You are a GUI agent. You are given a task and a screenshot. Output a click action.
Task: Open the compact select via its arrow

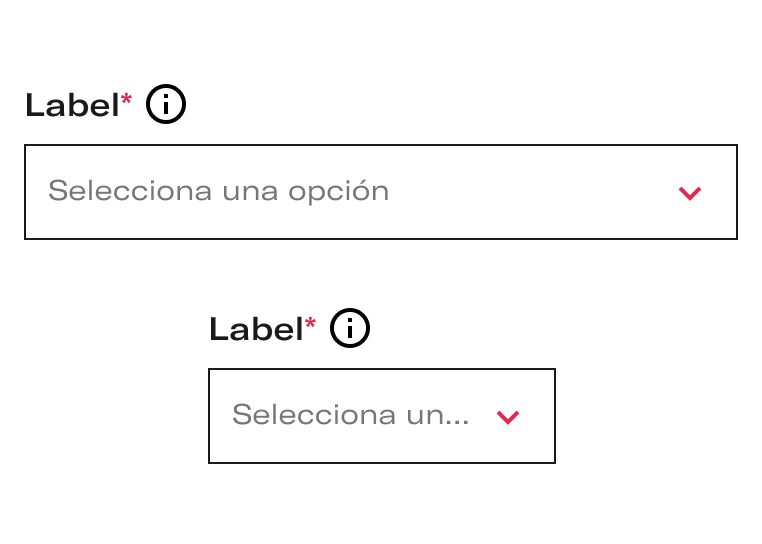[508, 417]
